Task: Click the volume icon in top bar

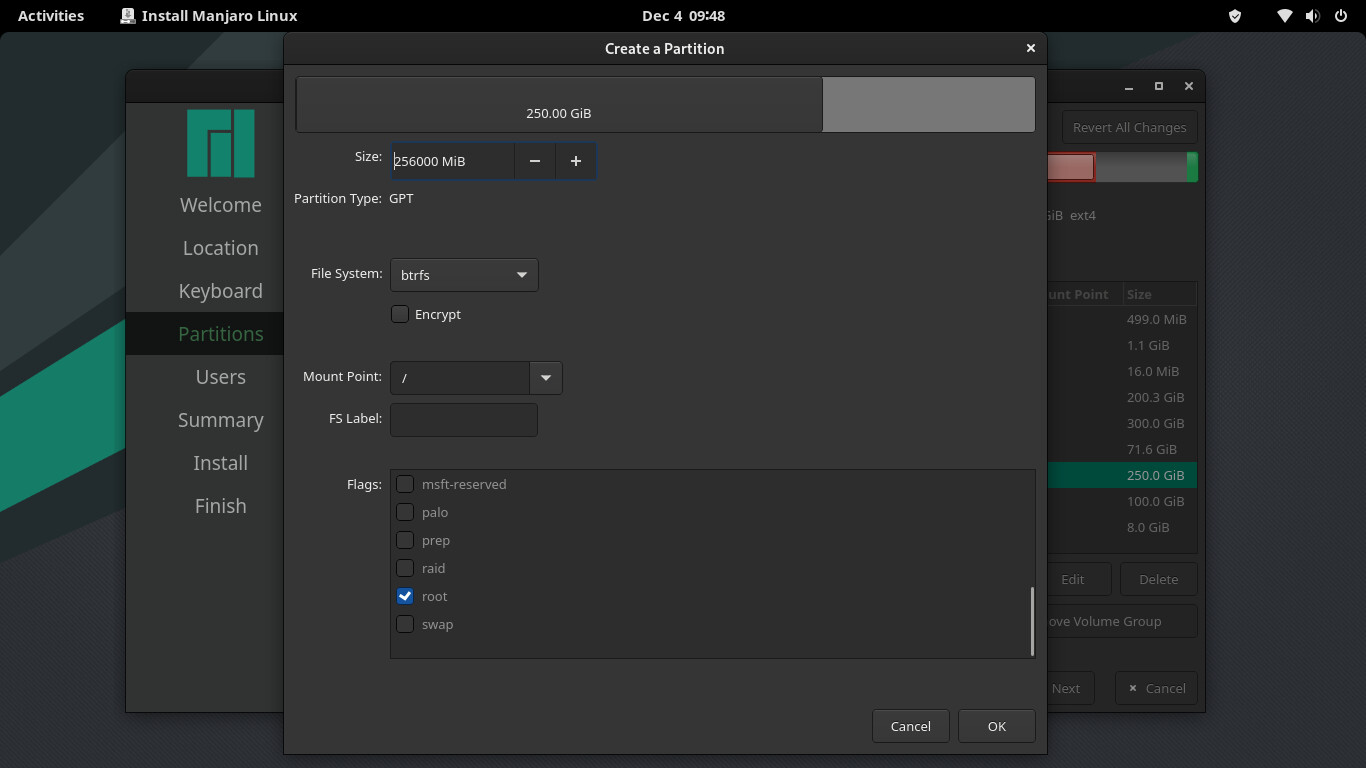Action: 1312,16
